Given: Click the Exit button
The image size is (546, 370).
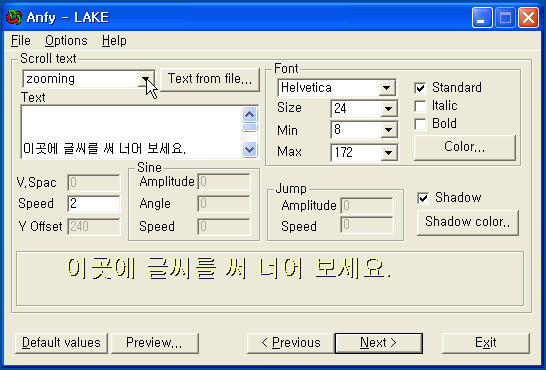Looking at the screenshot, I should 486,343.
